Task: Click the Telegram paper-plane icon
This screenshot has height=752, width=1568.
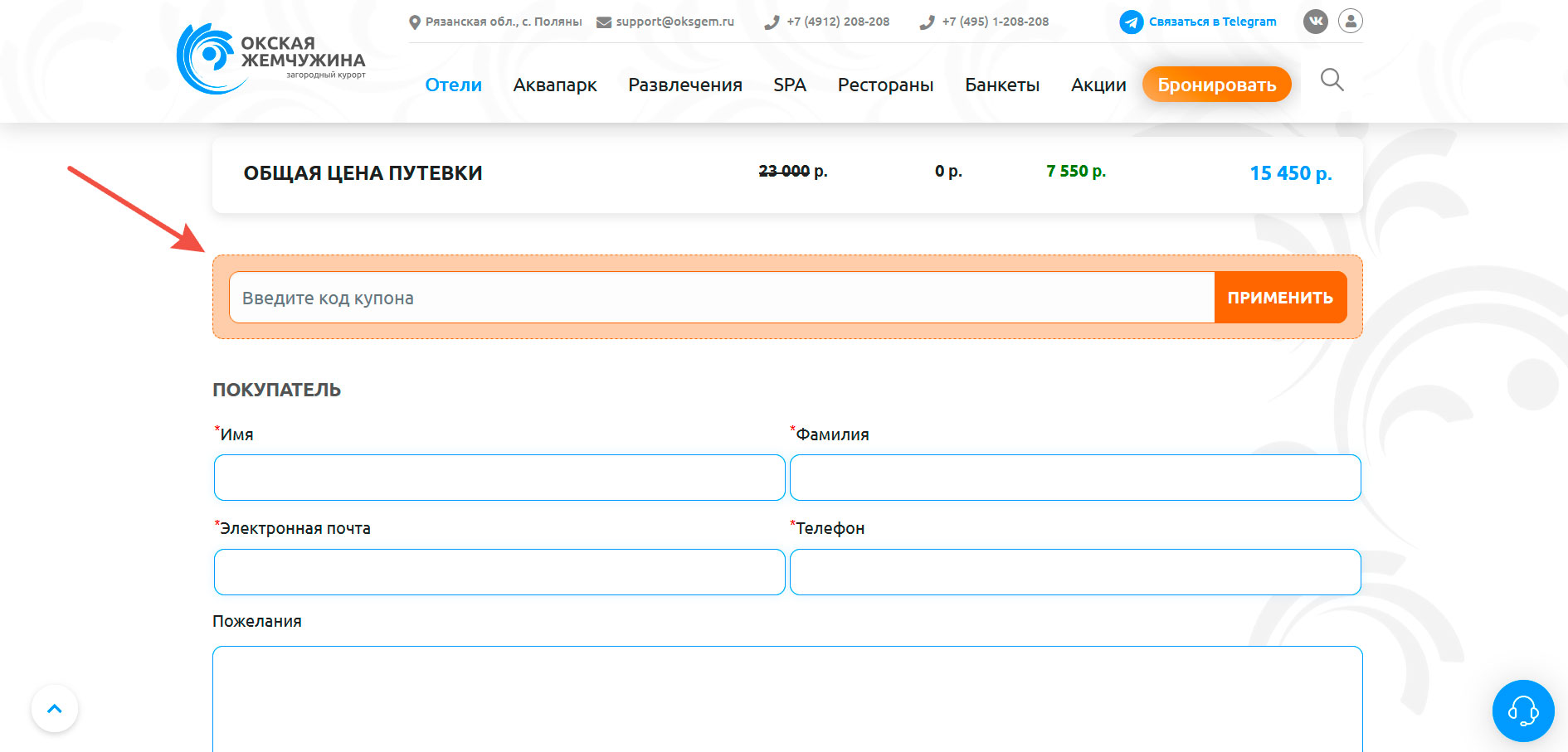Action: click(1131, 22)
